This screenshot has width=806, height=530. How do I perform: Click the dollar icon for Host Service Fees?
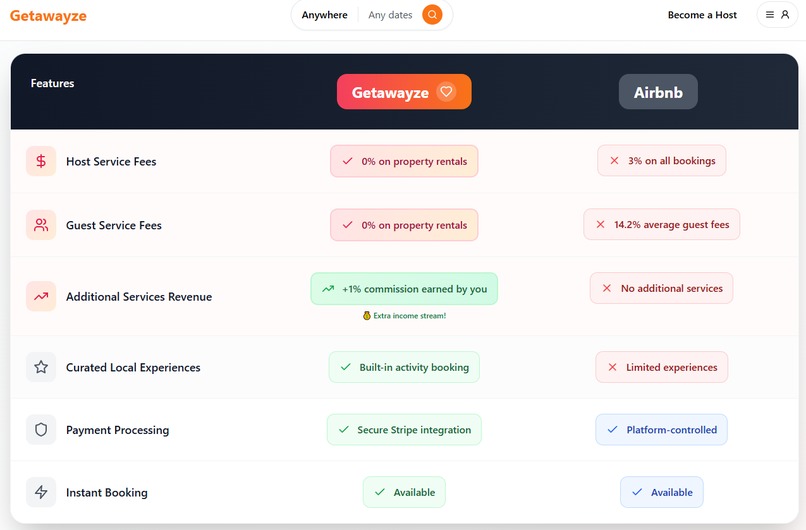pos(41,161)
